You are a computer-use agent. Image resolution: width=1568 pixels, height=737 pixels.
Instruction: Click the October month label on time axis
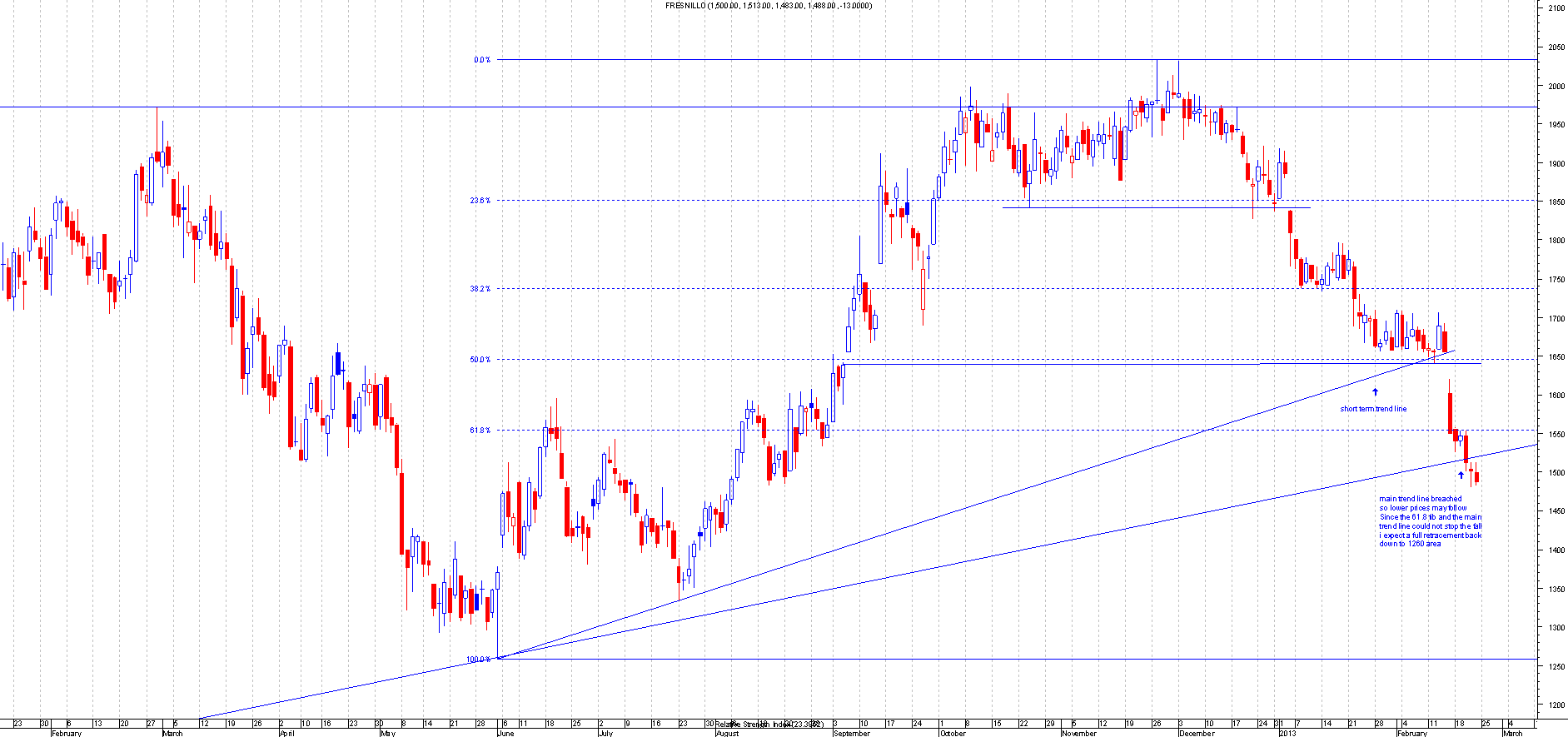pyautogui.click(x=953, y=734)
